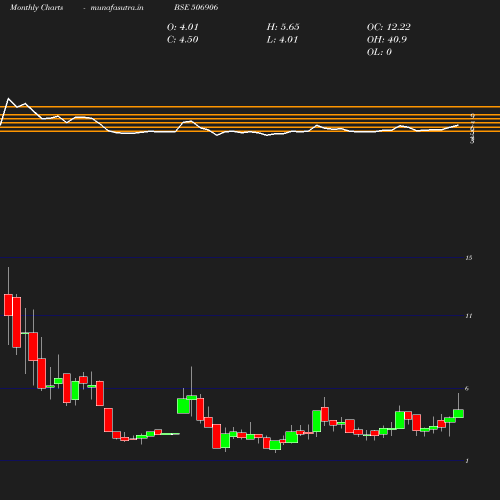Screen dimensions: 500x500
Task: Click the peak of the white indicator line
Action: [x=8, y=99]
